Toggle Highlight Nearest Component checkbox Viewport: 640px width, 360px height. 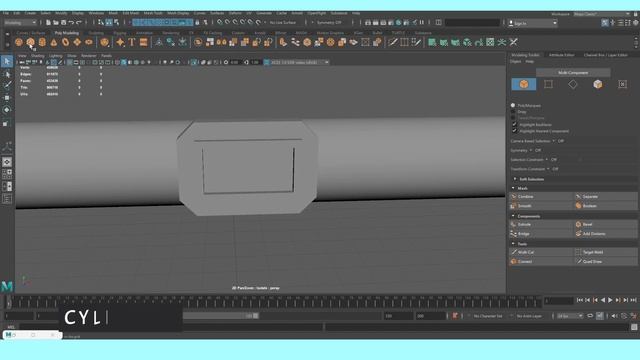[514, 131]
